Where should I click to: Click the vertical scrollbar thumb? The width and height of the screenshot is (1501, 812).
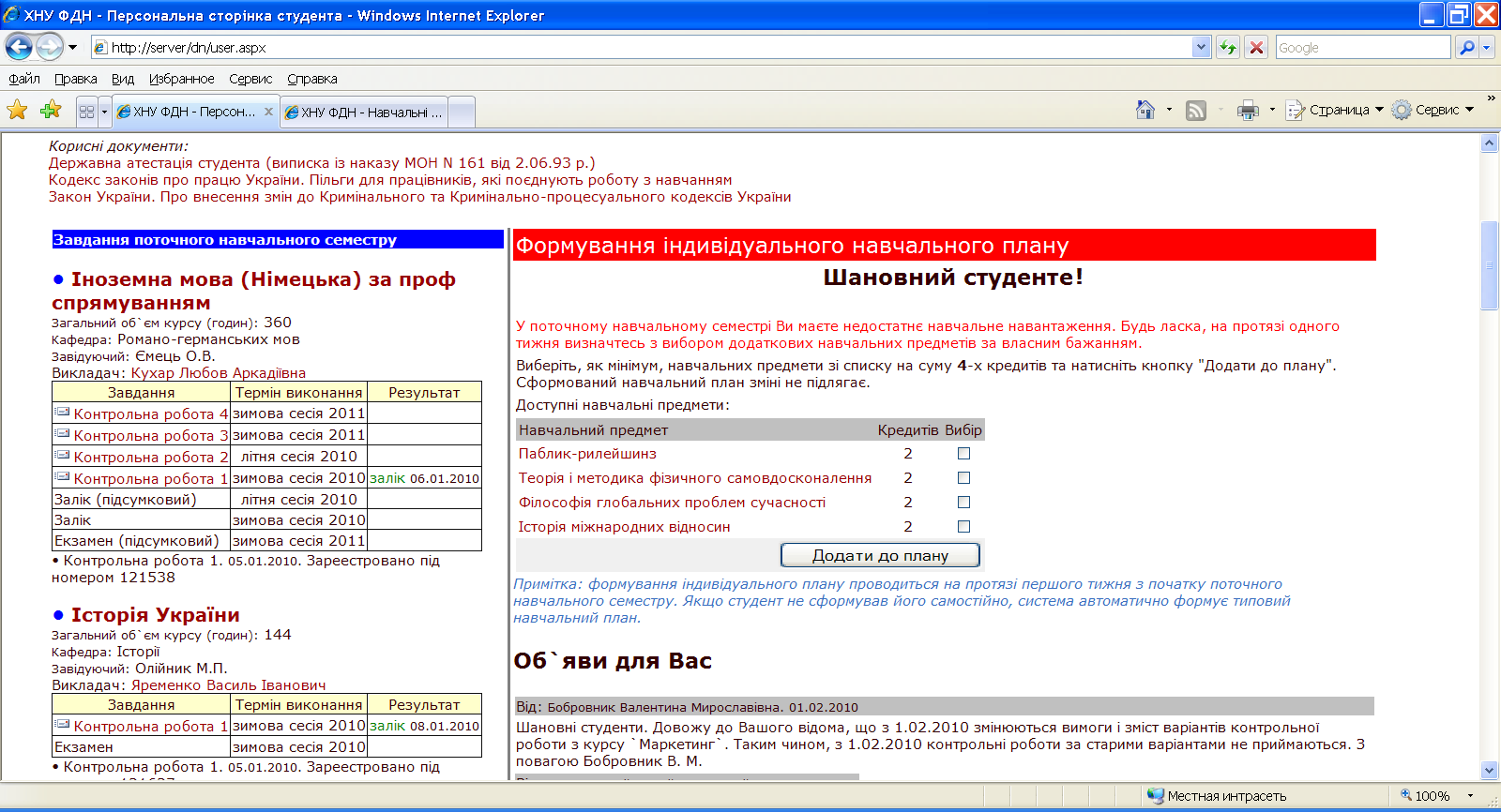(x=1489, y=265)
